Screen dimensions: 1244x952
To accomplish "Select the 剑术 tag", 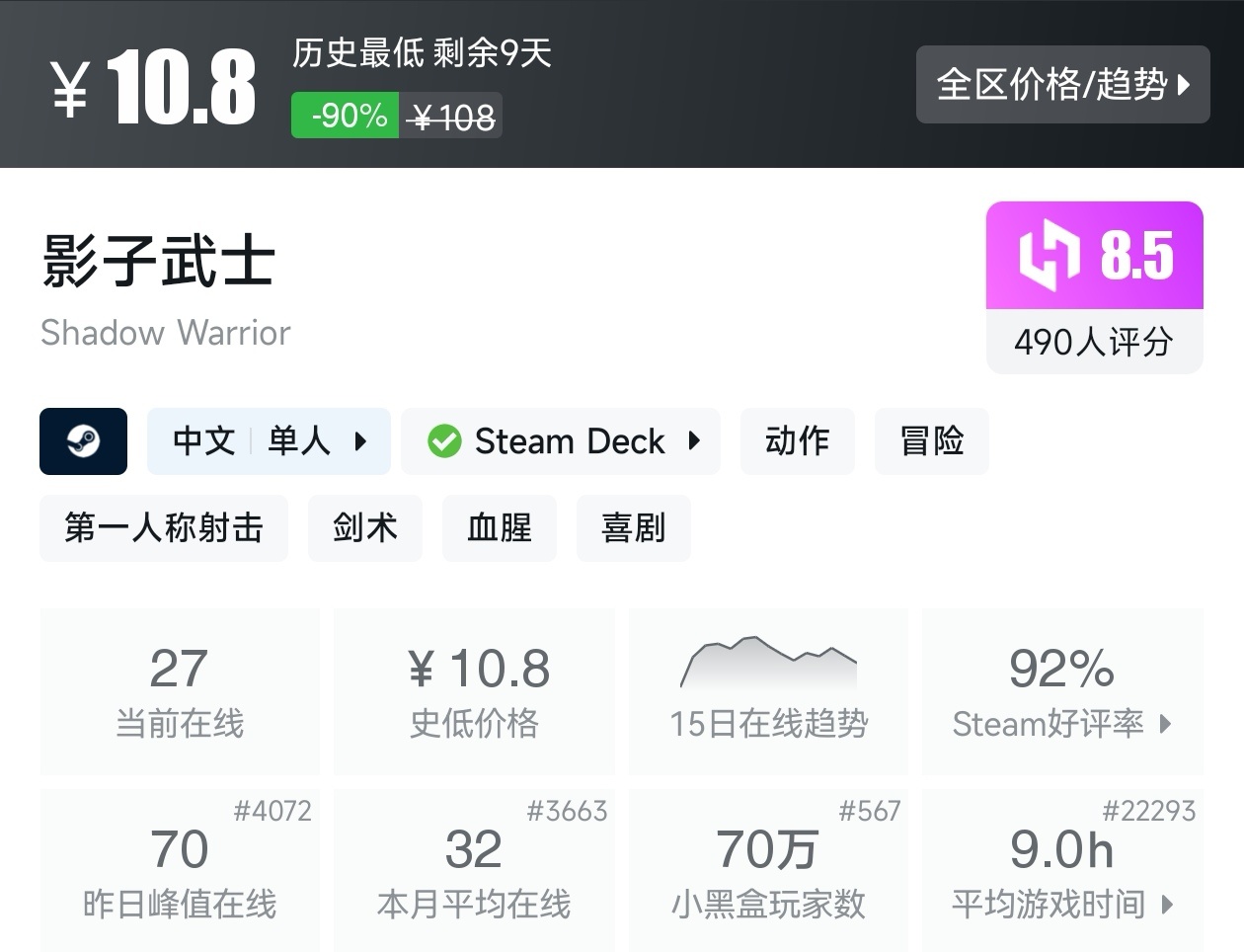I will point(365,528).
